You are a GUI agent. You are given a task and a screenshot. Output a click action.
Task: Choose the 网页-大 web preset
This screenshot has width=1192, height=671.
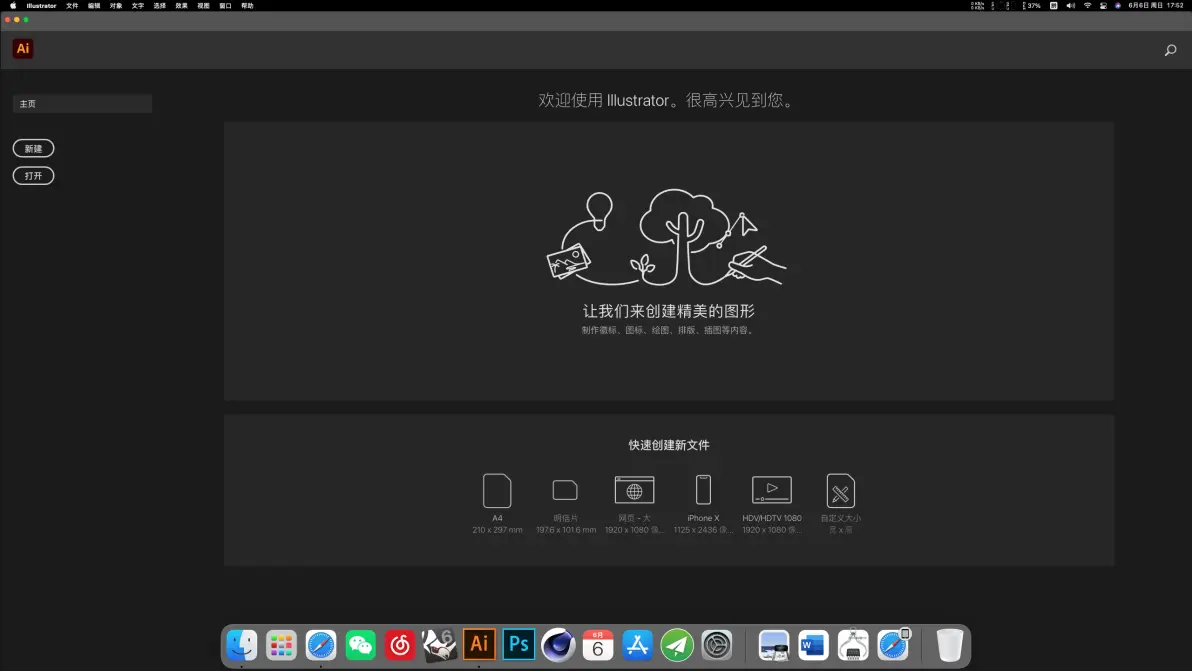634,503
